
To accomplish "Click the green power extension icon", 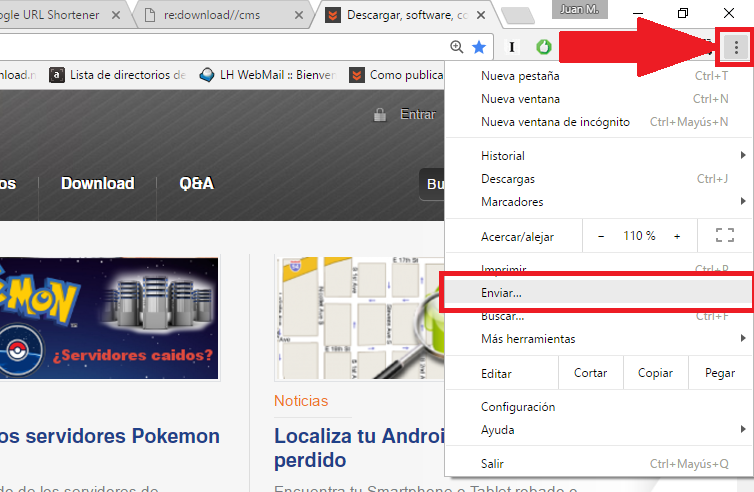I will pyautogui.click(x=544, y=47).
